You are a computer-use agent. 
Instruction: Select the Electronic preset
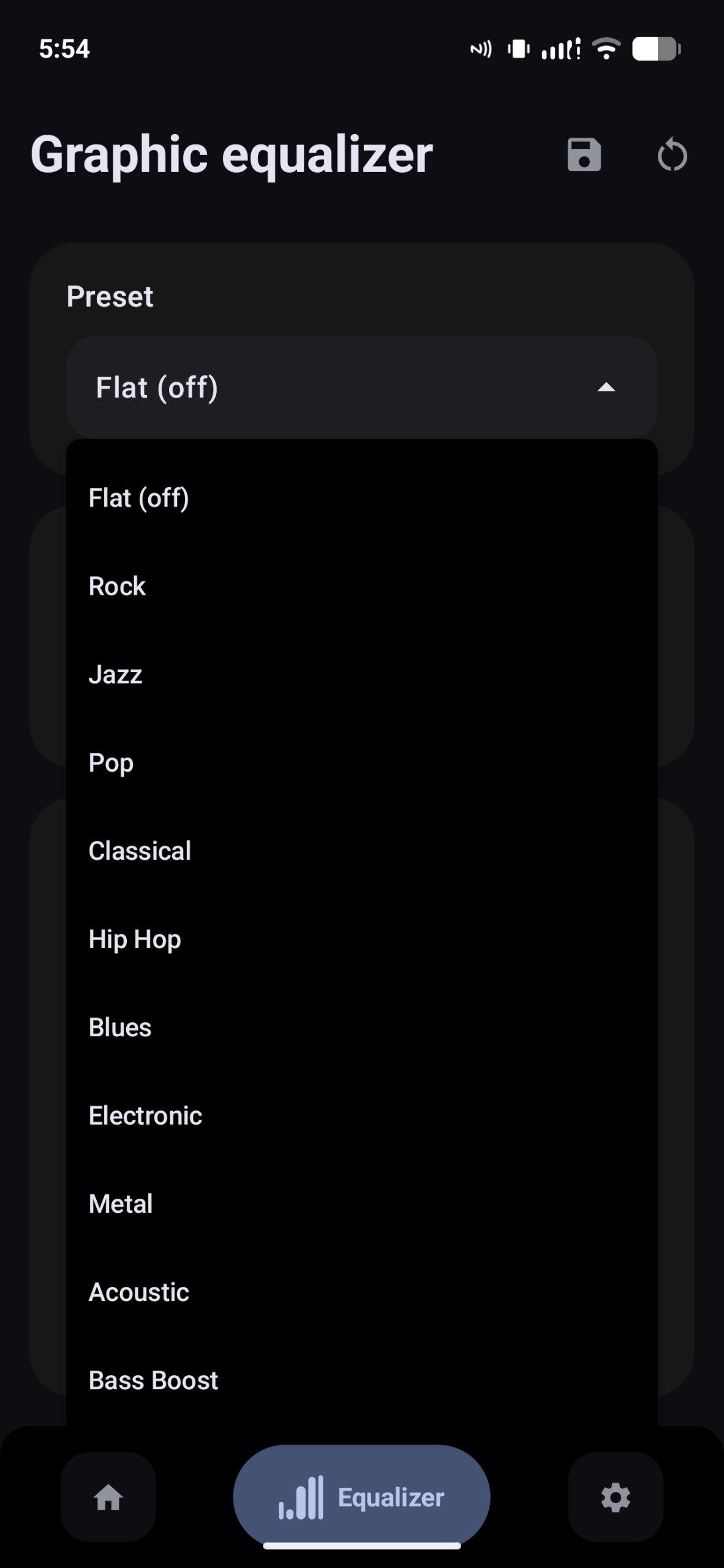pos(145,1115)
